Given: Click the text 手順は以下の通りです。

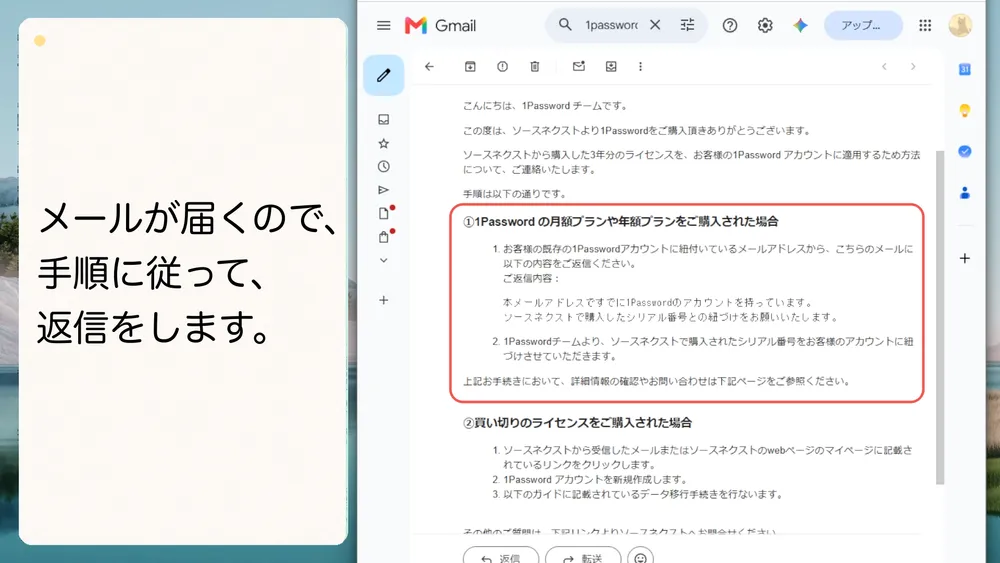Looking at the screenshot, I should (514, 194).
